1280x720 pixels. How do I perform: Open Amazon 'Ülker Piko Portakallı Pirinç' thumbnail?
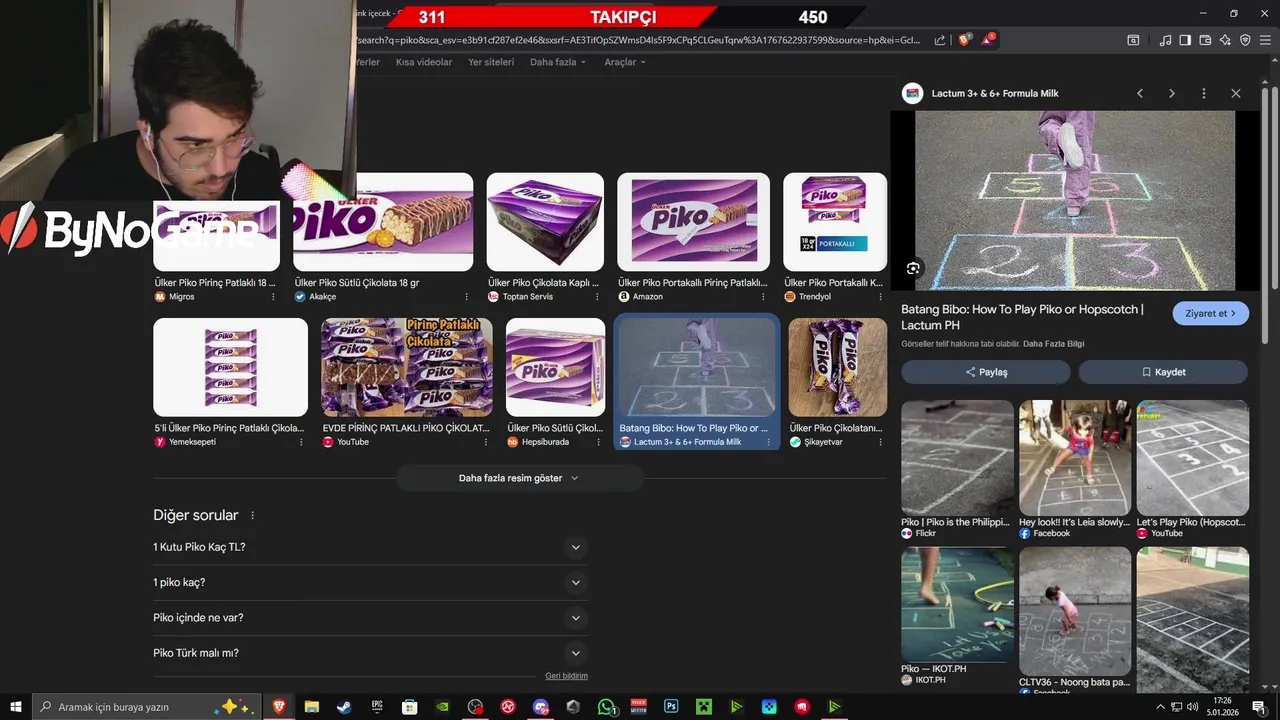point(693,222)
